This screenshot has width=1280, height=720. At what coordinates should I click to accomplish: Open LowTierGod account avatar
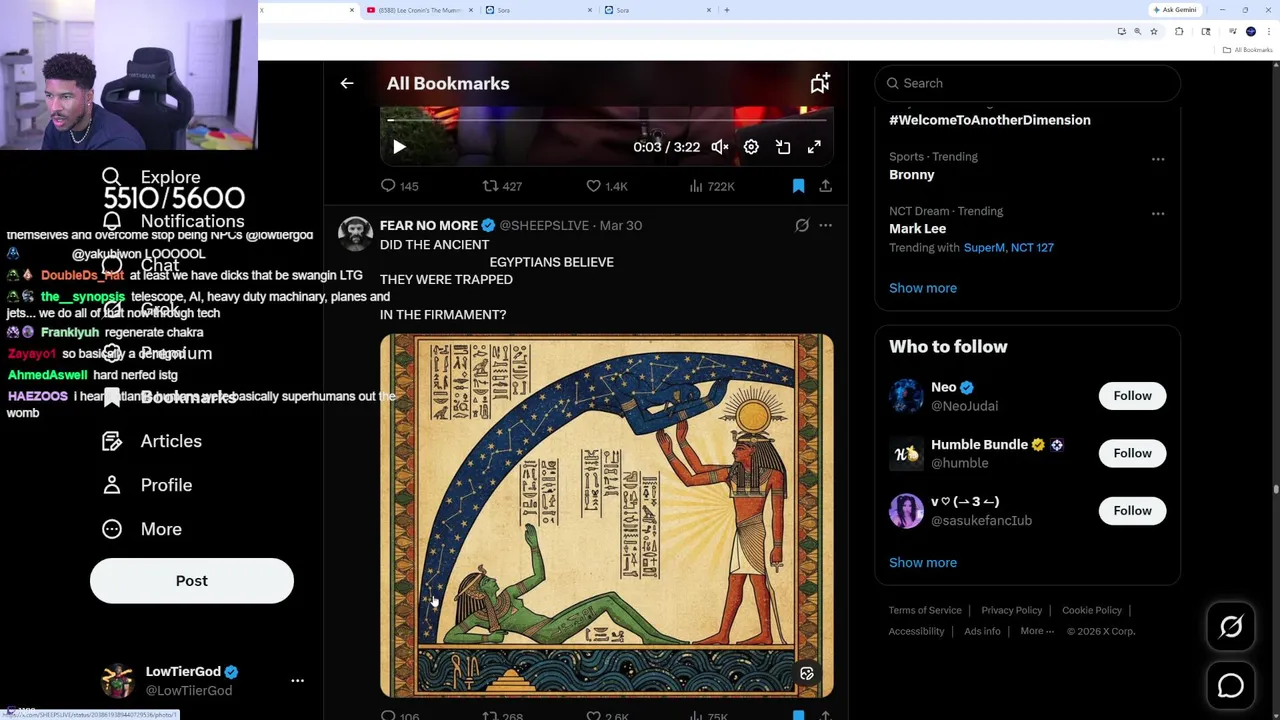tap(118, 681)
